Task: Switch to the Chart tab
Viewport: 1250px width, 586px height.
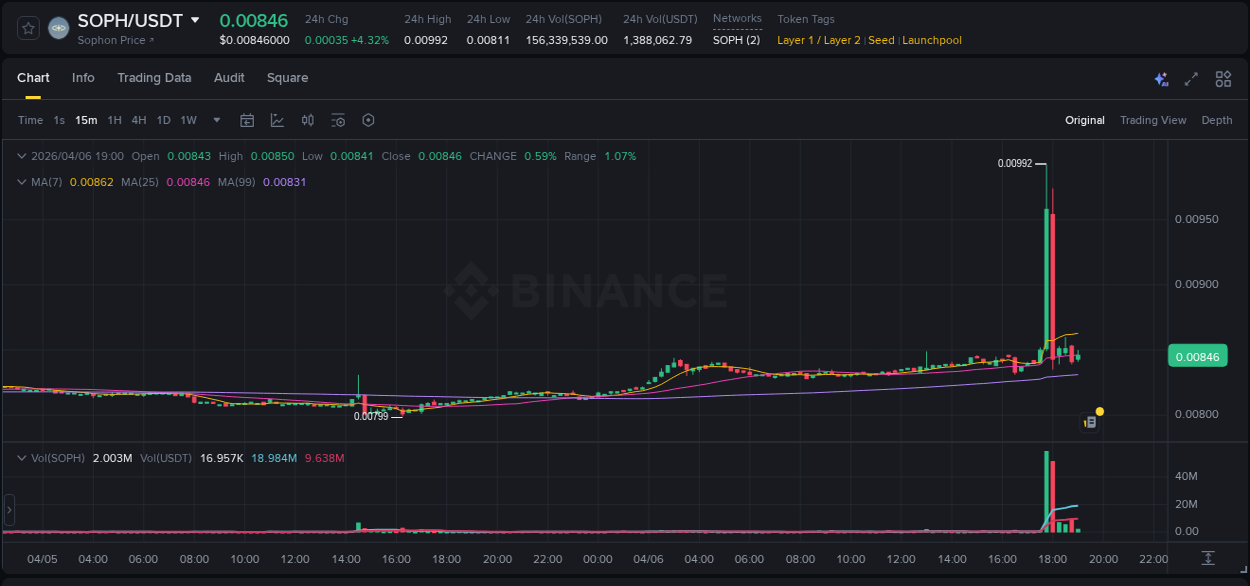Action: [33, 78]
